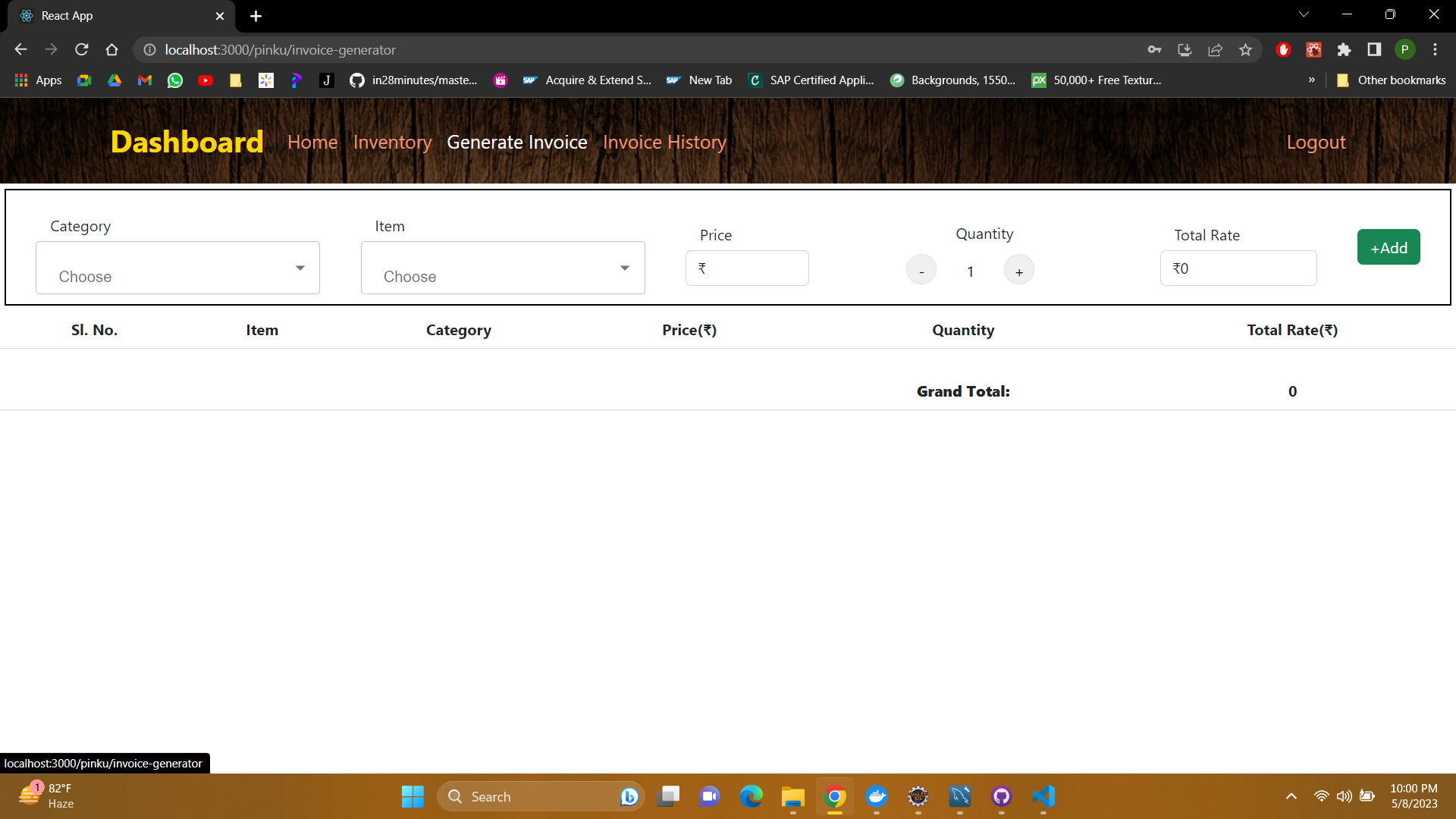
Task: Expand hidden bookmarks with the chevron arrows
Action: click(x=1311, y=80)
